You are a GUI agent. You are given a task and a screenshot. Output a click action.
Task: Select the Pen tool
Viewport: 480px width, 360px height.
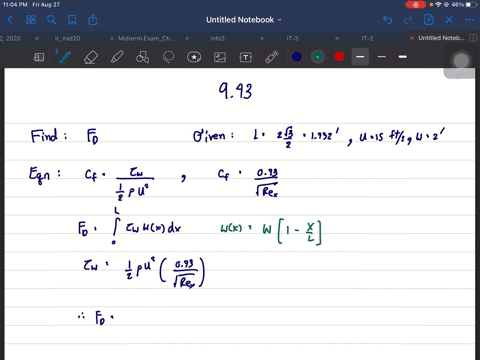[65, 57]
